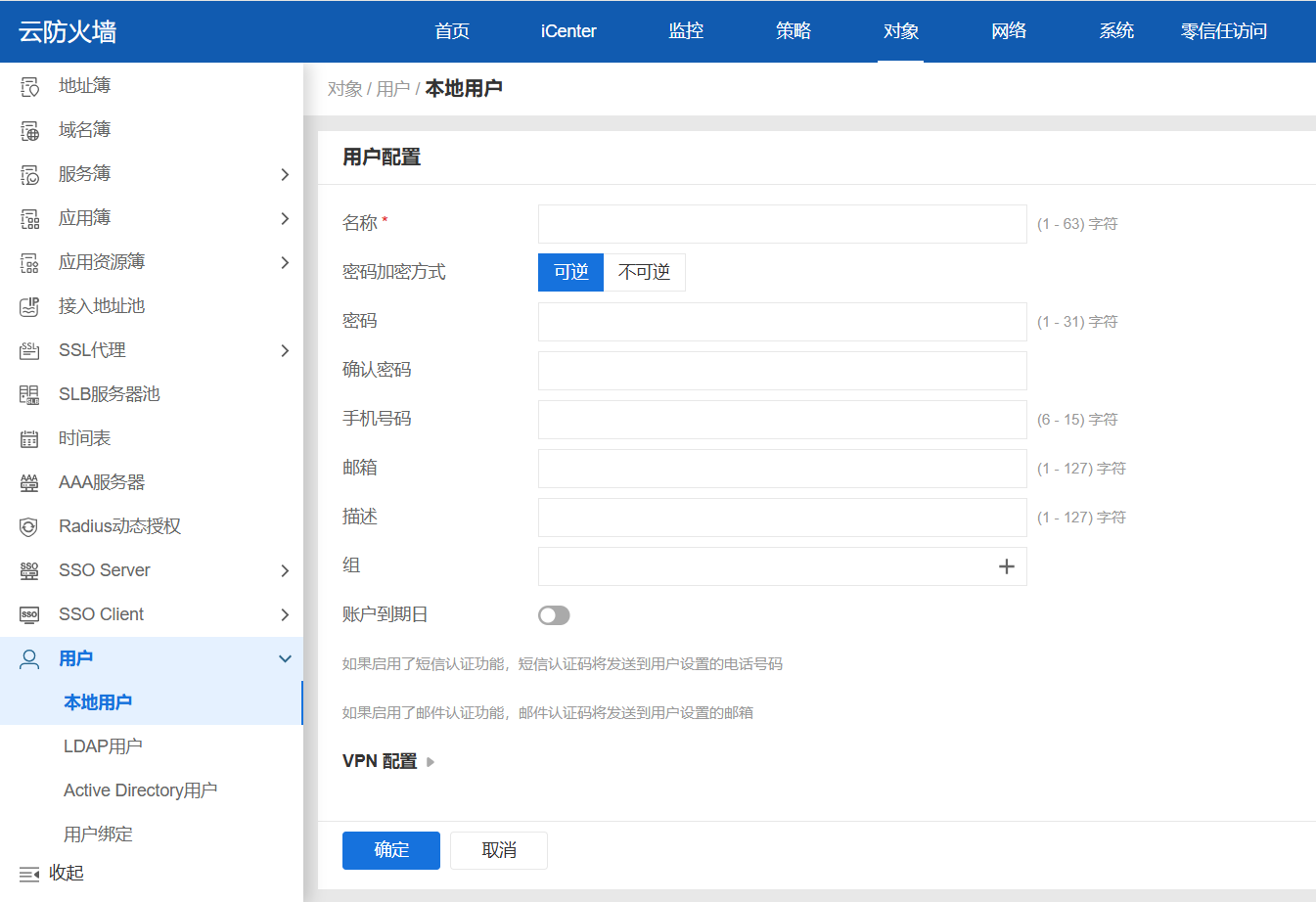The width and height of the screenshot is (1316, 902).
Task: Select 不可逆 encryption option
Action: pyautogui.click(x=645, y=272)
